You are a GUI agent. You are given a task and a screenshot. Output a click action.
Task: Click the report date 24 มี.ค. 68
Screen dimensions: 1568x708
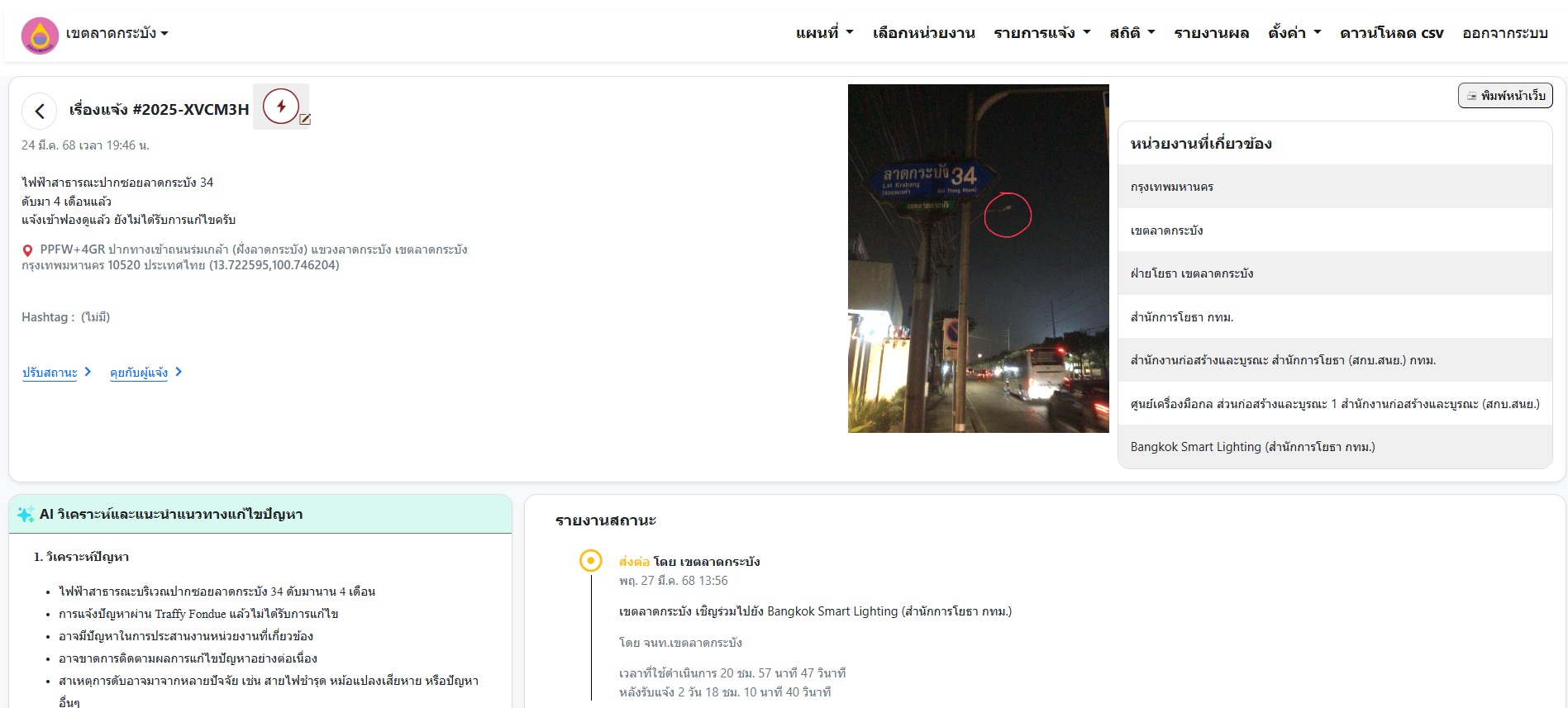85,145
